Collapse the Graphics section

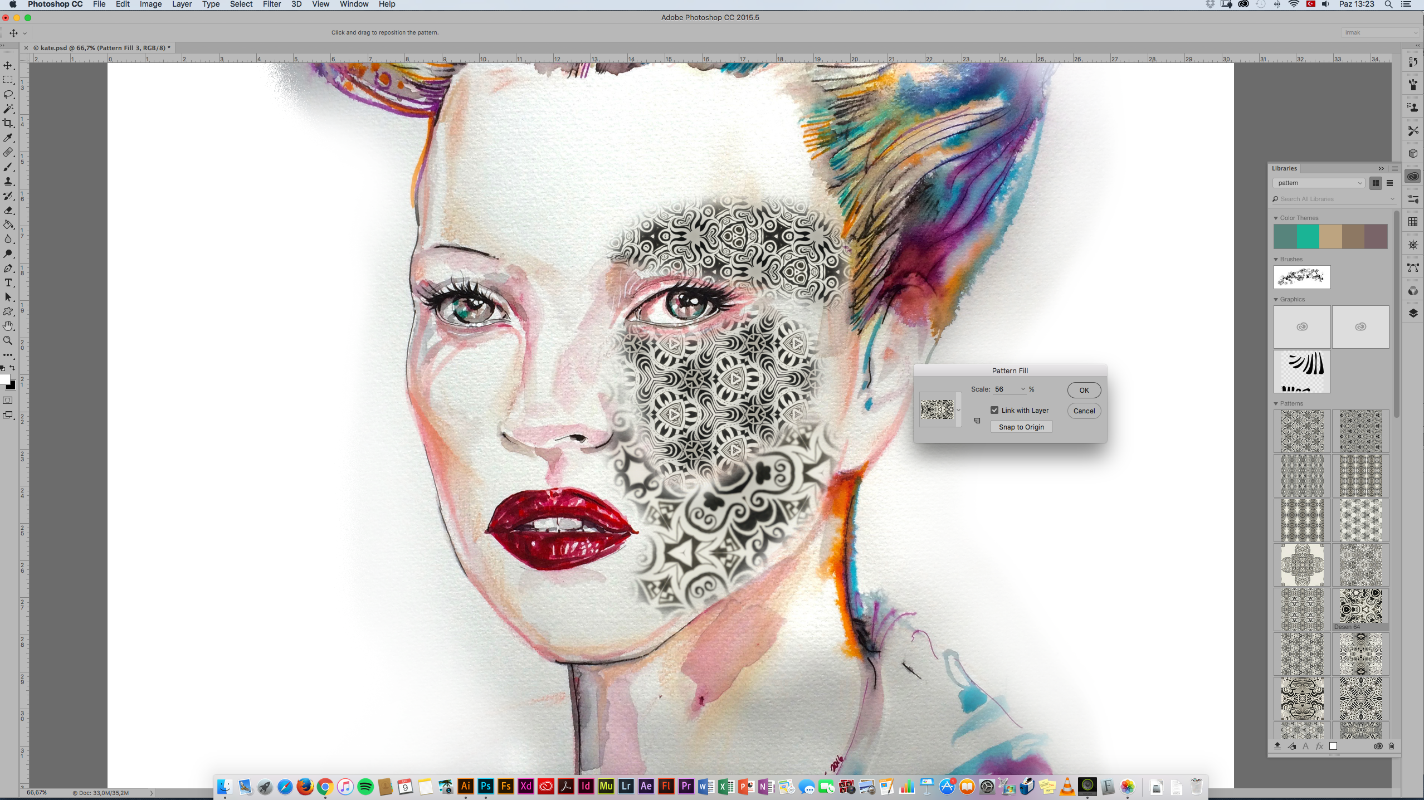click(1276, 299)
